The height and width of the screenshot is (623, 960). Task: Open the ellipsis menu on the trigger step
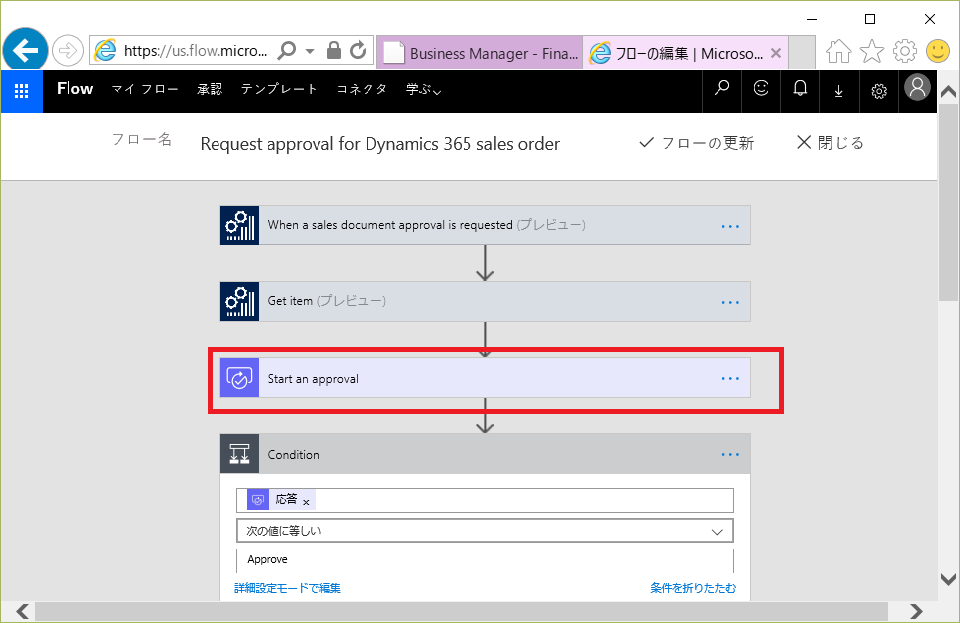(x=730, y=226)
